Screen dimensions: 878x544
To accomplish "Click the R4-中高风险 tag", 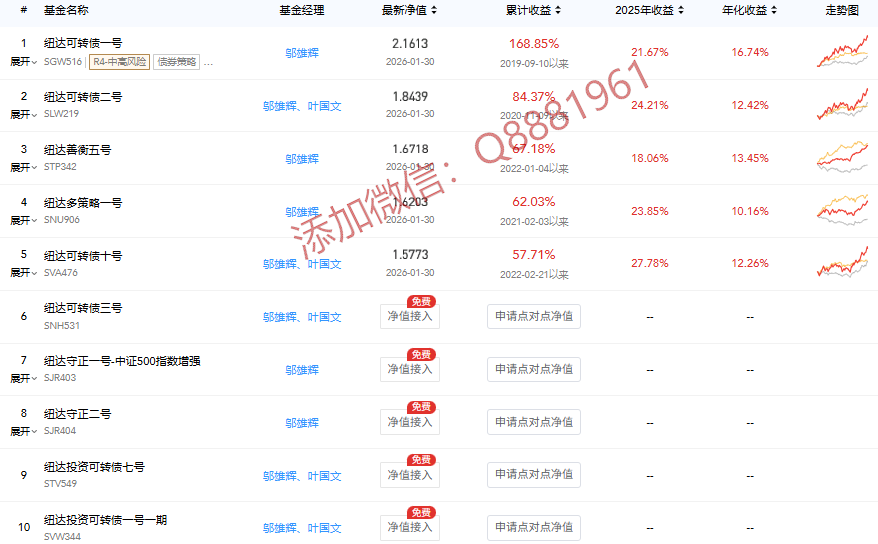I will coord(119,61).
